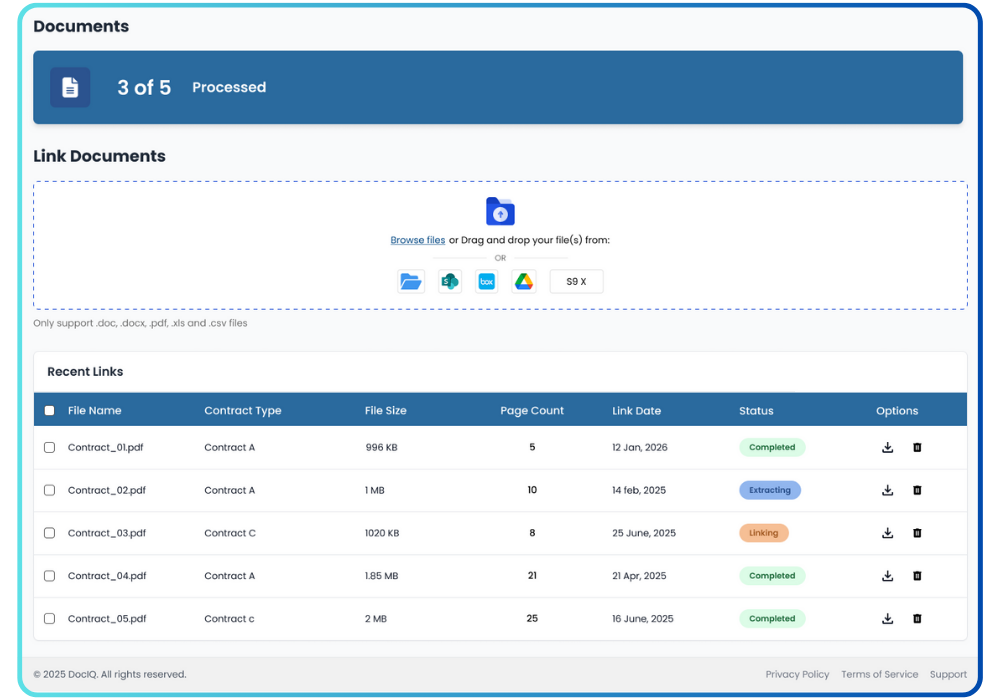
Task: Click the 21 Apr, 2025 link date
Action: point(639,576)
